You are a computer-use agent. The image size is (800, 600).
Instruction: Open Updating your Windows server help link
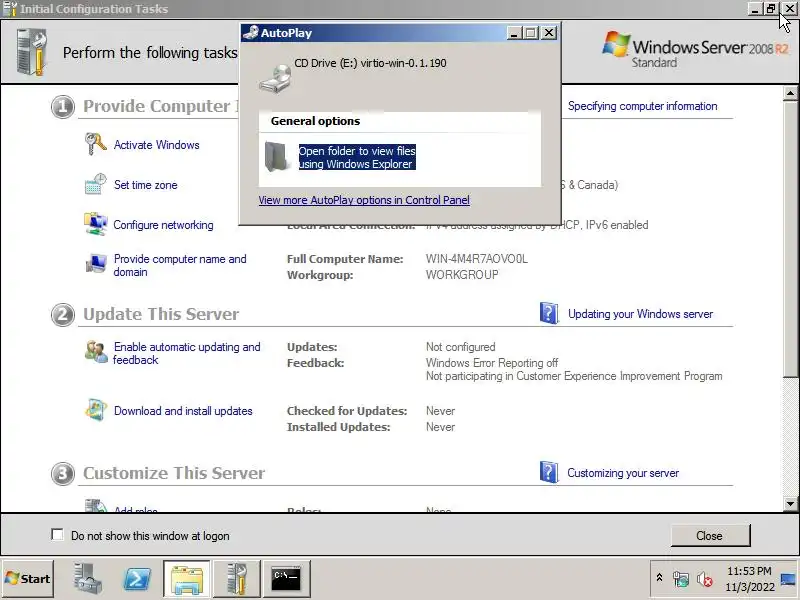click(x=640, y=314)
